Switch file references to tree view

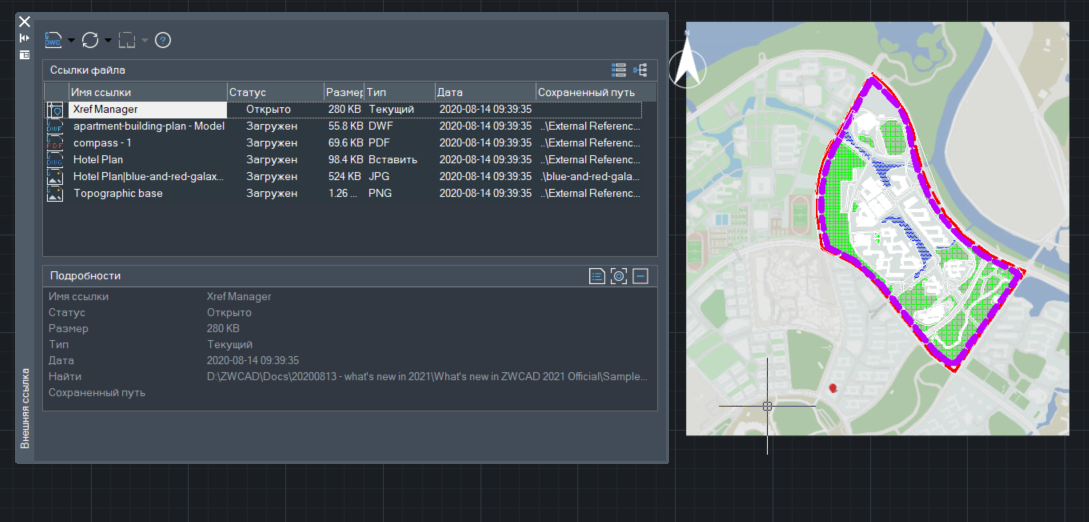tap(640, 70)
